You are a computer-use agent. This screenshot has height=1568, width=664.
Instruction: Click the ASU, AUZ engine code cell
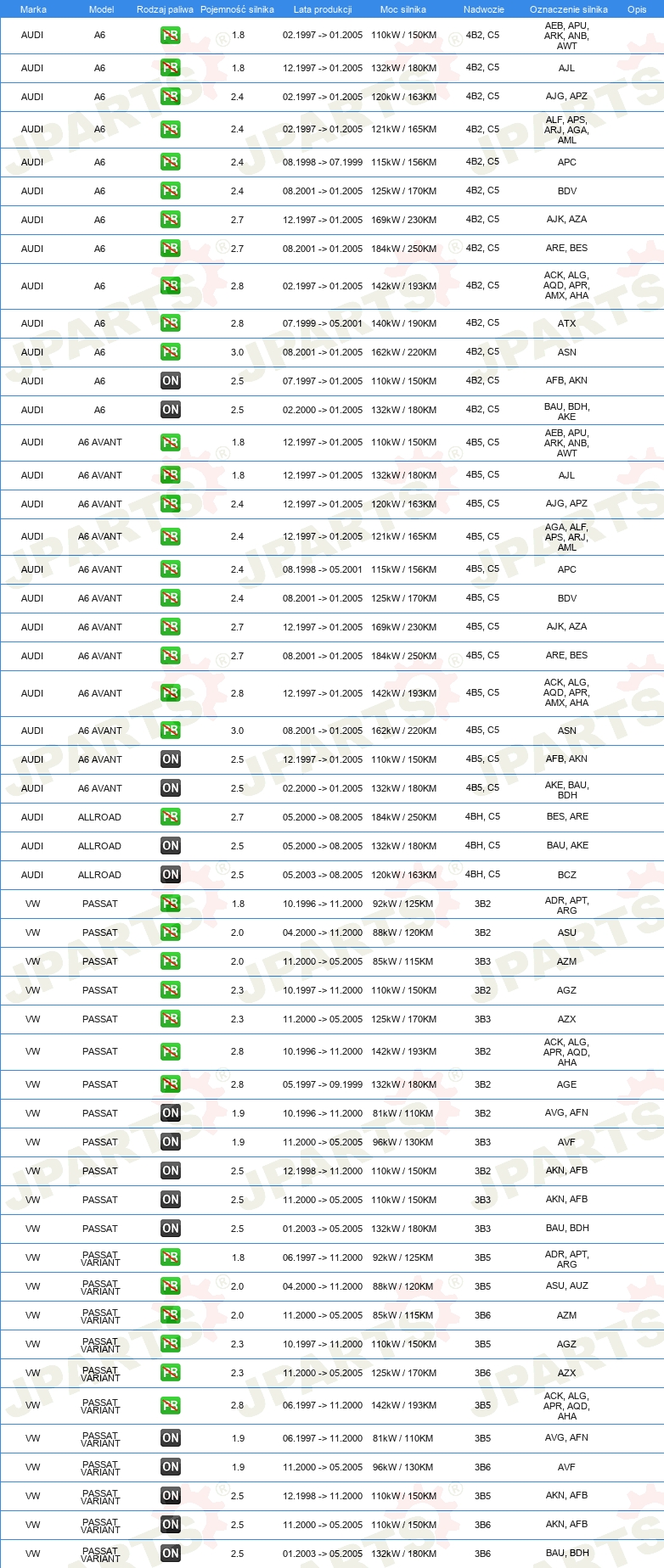(567, 1286)
